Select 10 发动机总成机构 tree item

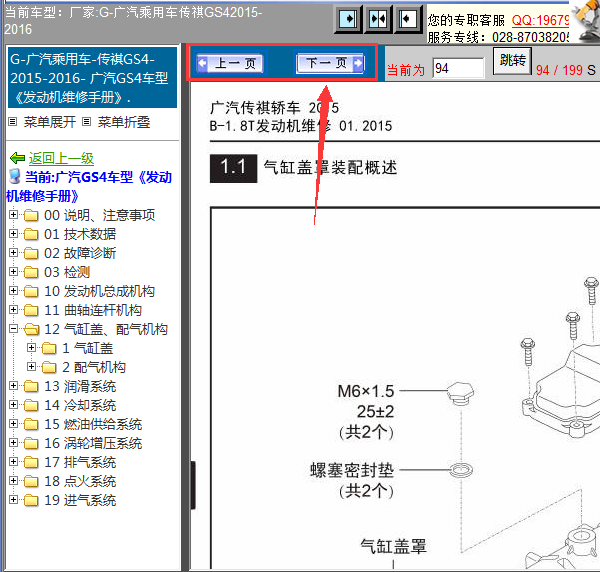click(99, 291)
